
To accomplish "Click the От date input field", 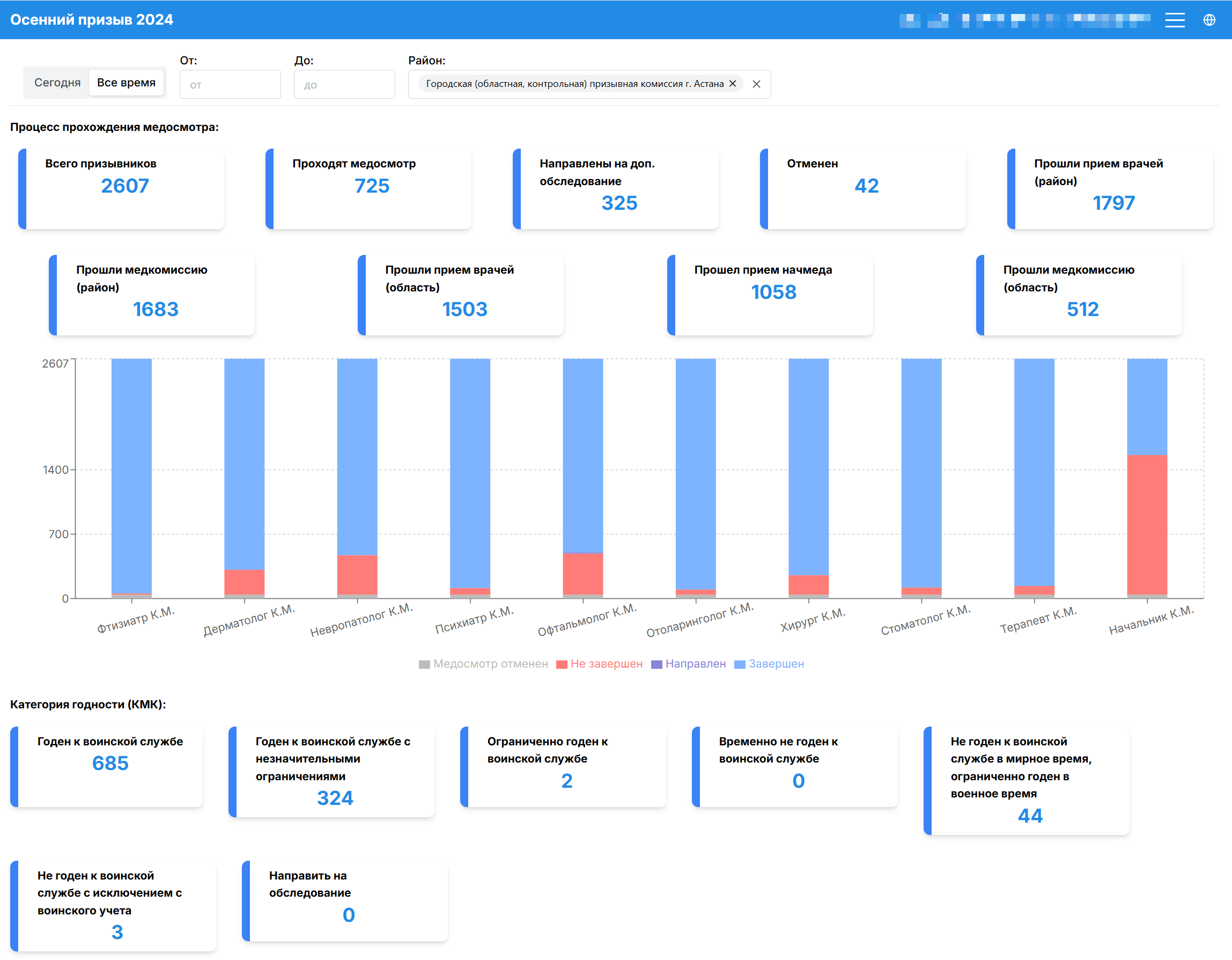I will (230, 85).
